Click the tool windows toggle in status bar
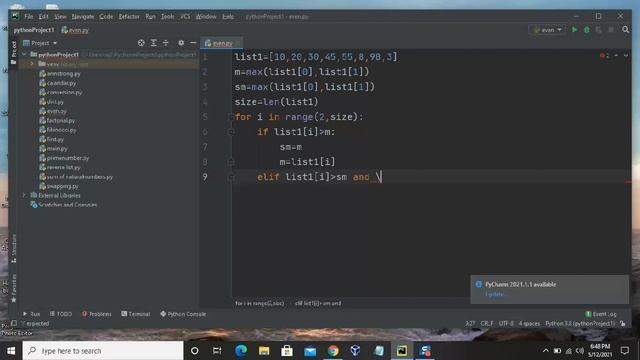 pos(14,323)
